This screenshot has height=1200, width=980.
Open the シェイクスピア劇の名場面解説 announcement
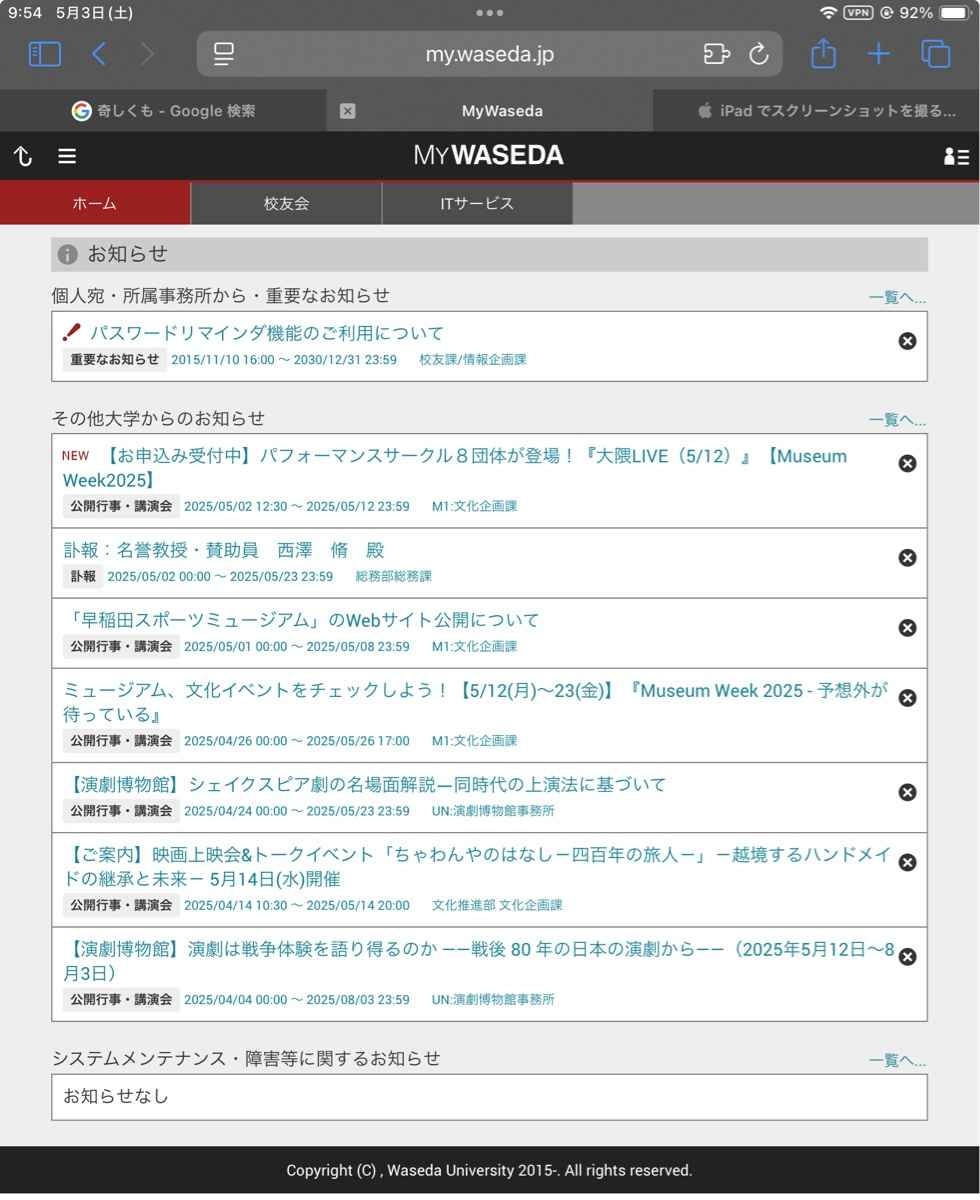(x=365, y=785)
